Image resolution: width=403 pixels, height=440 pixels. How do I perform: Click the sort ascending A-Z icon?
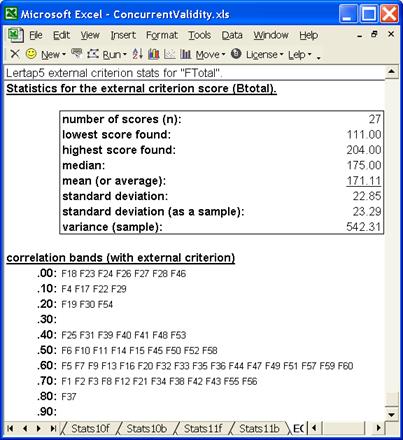pos(137,54)
